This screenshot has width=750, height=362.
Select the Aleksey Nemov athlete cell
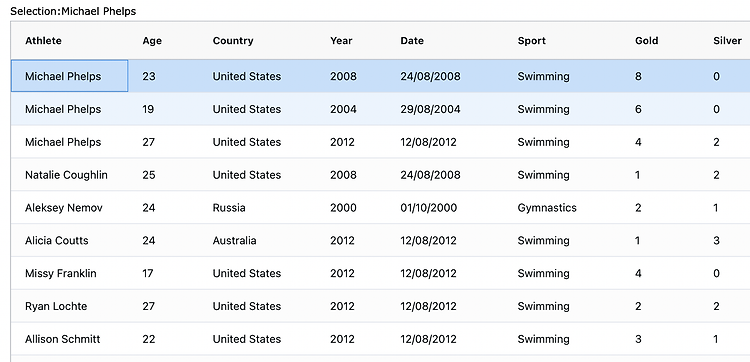tap(69, 208)
